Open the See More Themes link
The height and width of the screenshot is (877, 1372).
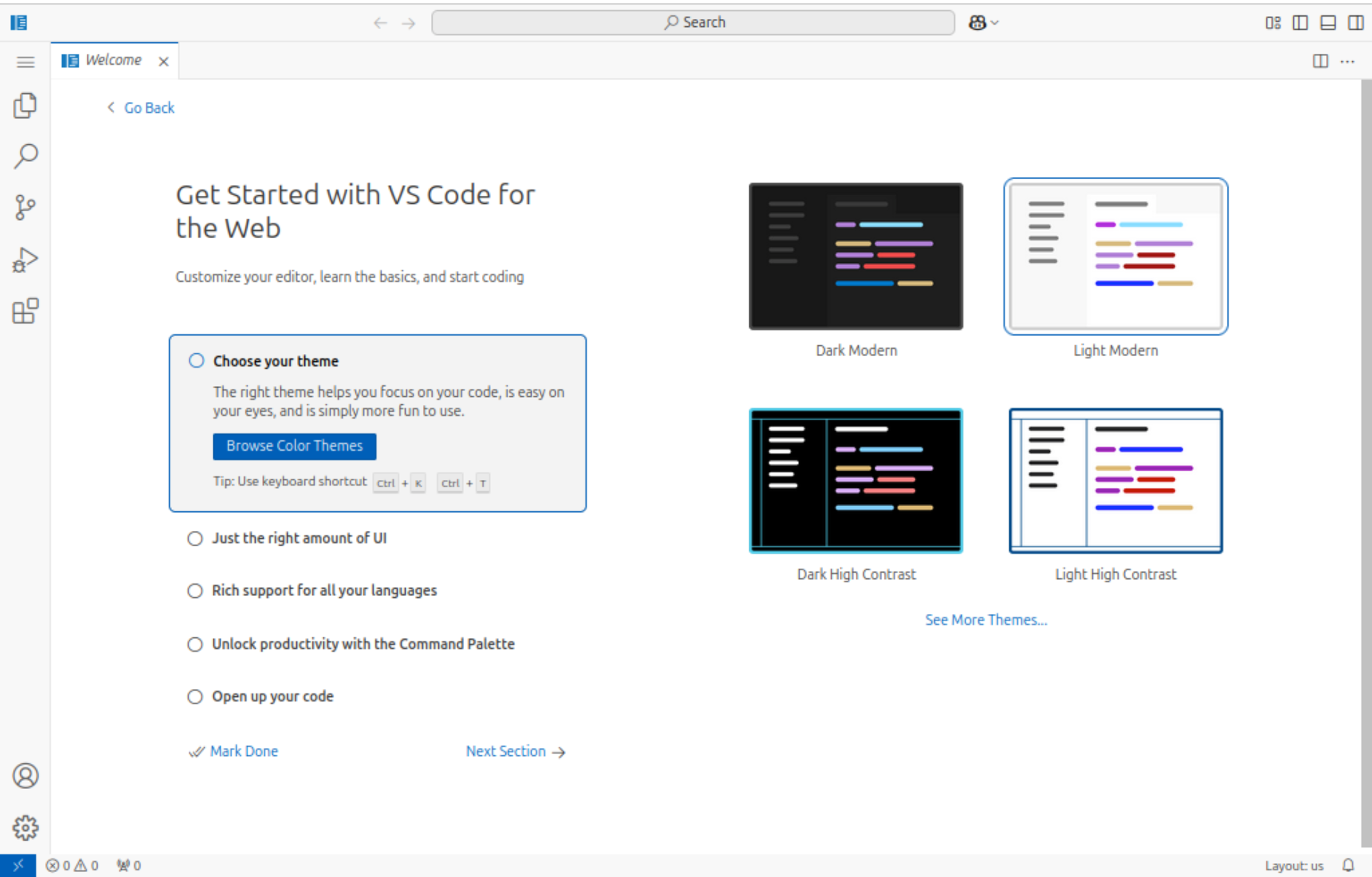pos(985,619)
